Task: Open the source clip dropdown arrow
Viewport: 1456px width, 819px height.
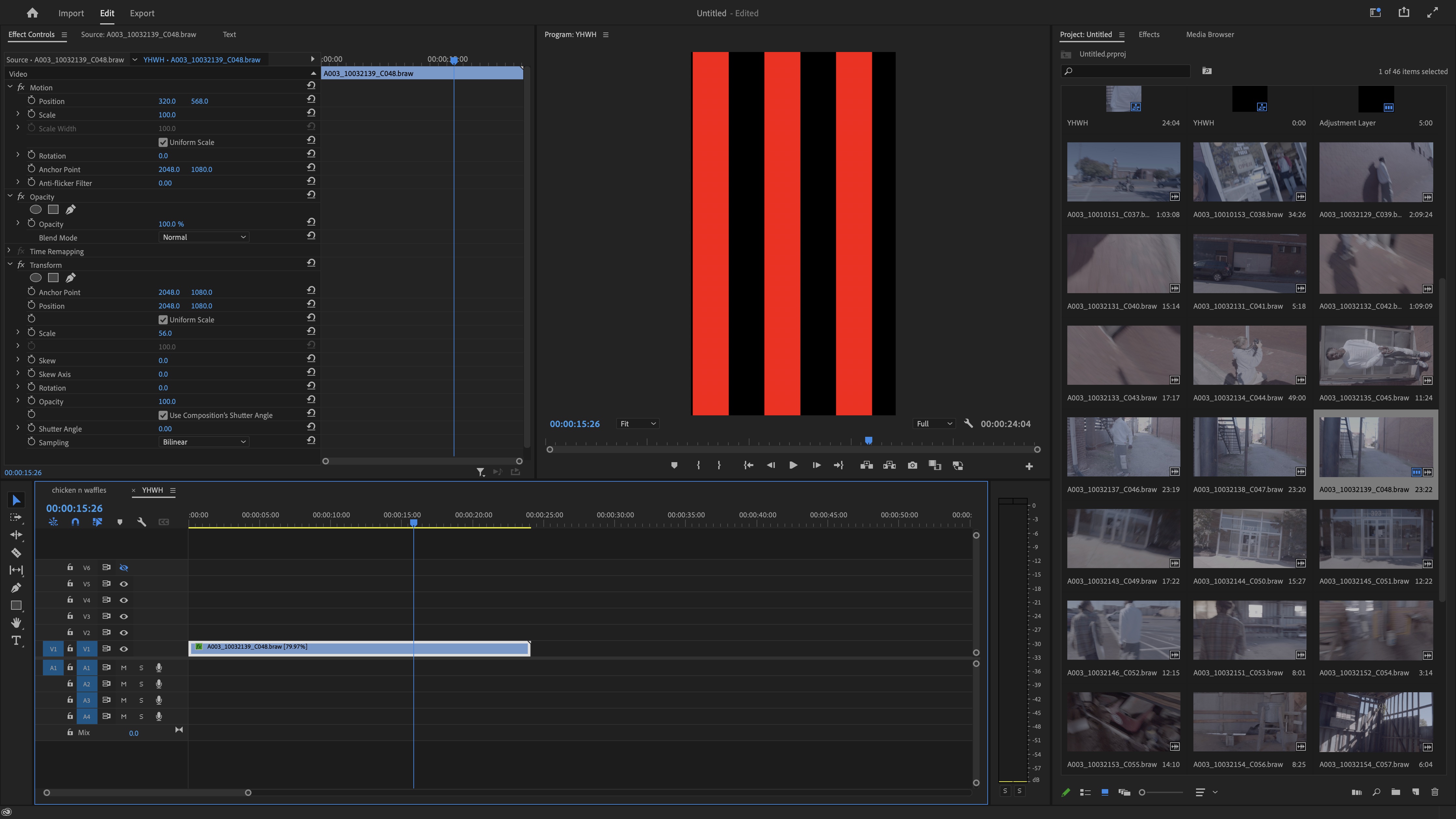Action: (135, 59)
